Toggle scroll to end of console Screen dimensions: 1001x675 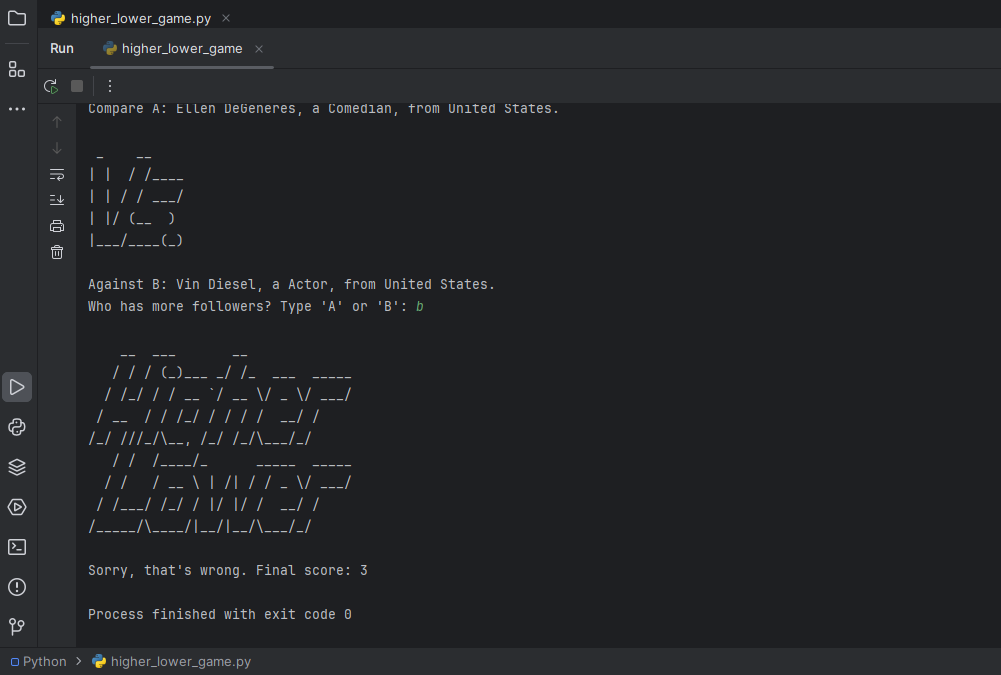pos(57,200)
